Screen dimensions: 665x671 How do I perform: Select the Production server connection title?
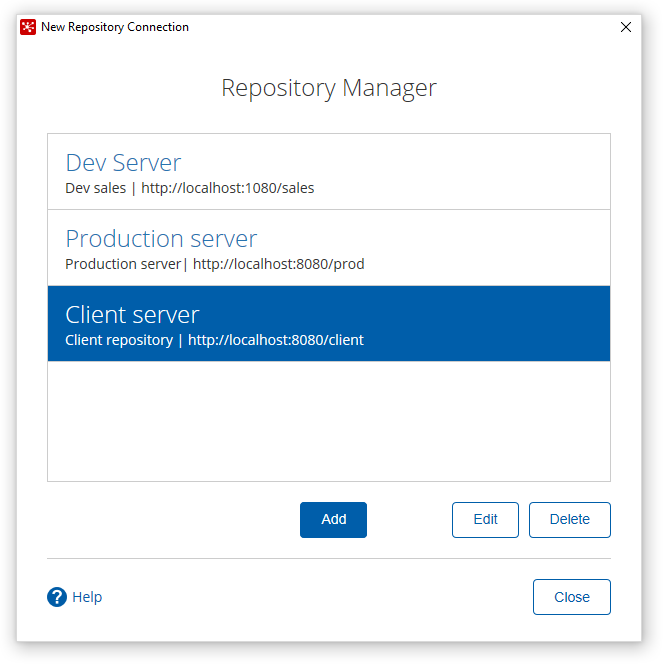[161, 239]
